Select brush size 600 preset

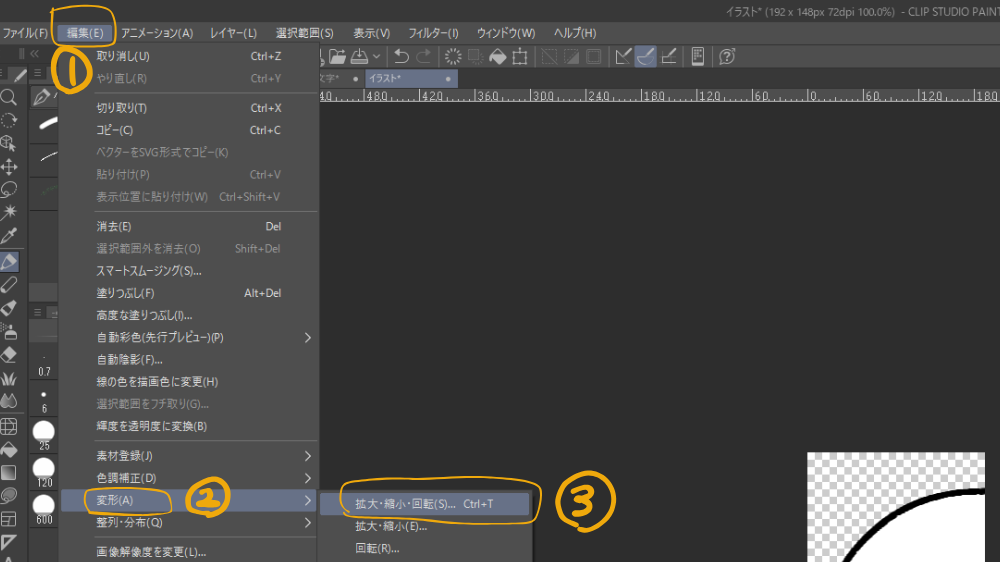click(x=44, y=510)
